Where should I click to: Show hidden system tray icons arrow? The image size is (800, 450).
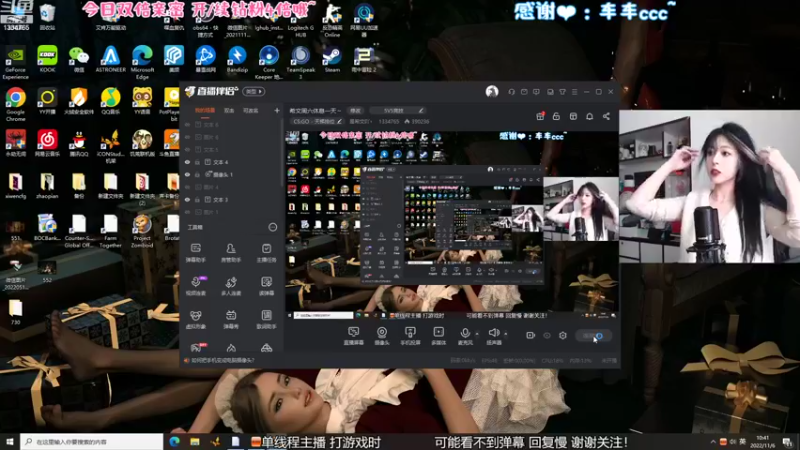(712, 441)
